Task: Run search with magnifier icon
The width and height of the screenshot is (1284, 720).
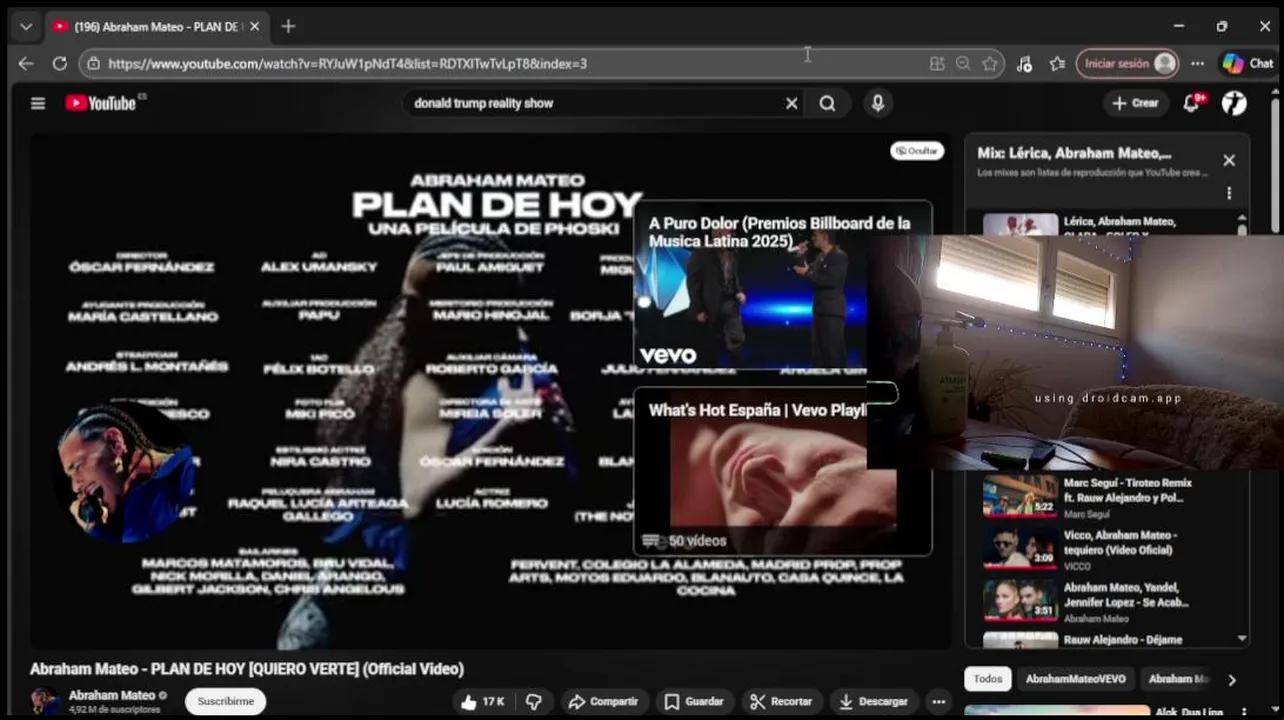Action: (827, 103)
